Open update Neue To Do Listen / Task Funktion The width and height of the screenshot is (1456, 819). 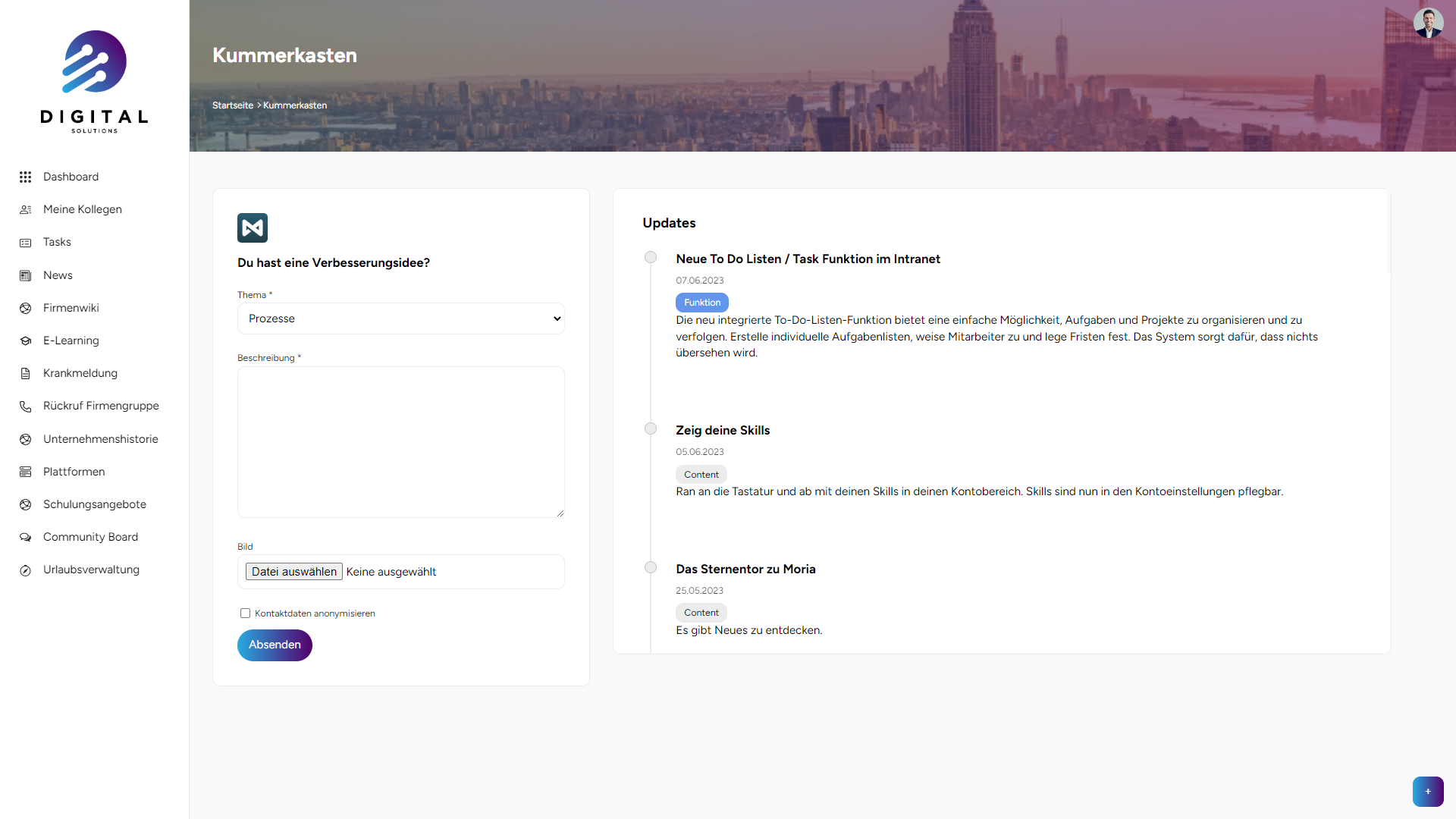[808, 259]
